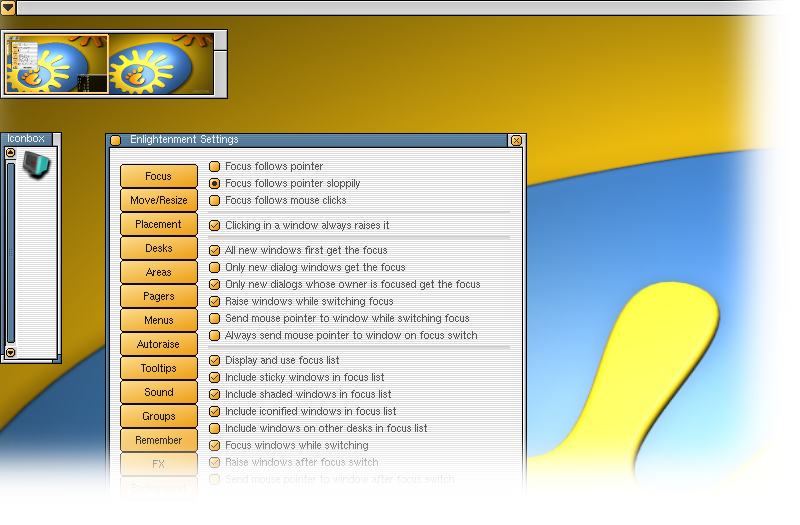Viewport: 800px width, 525px height.
Task: Switch to the Desks settings page
Action: [159, 248]
